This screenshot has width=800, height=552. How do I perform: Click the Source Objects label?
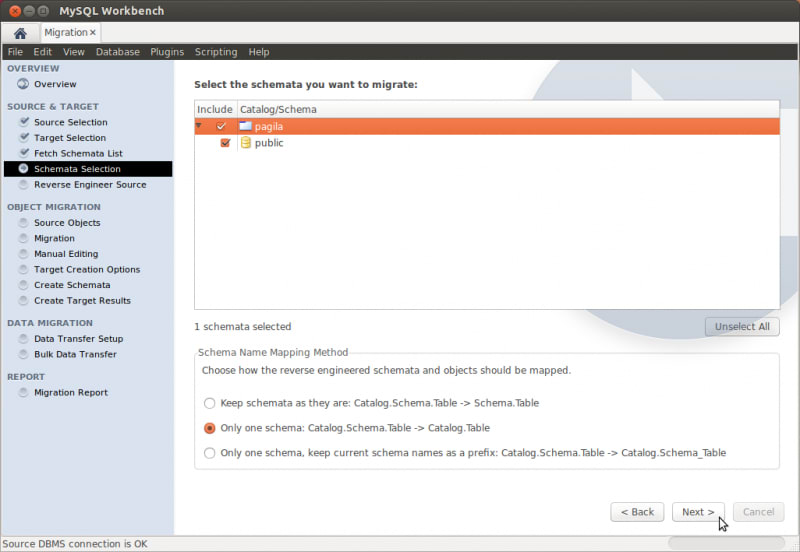[x=67, y=223]
